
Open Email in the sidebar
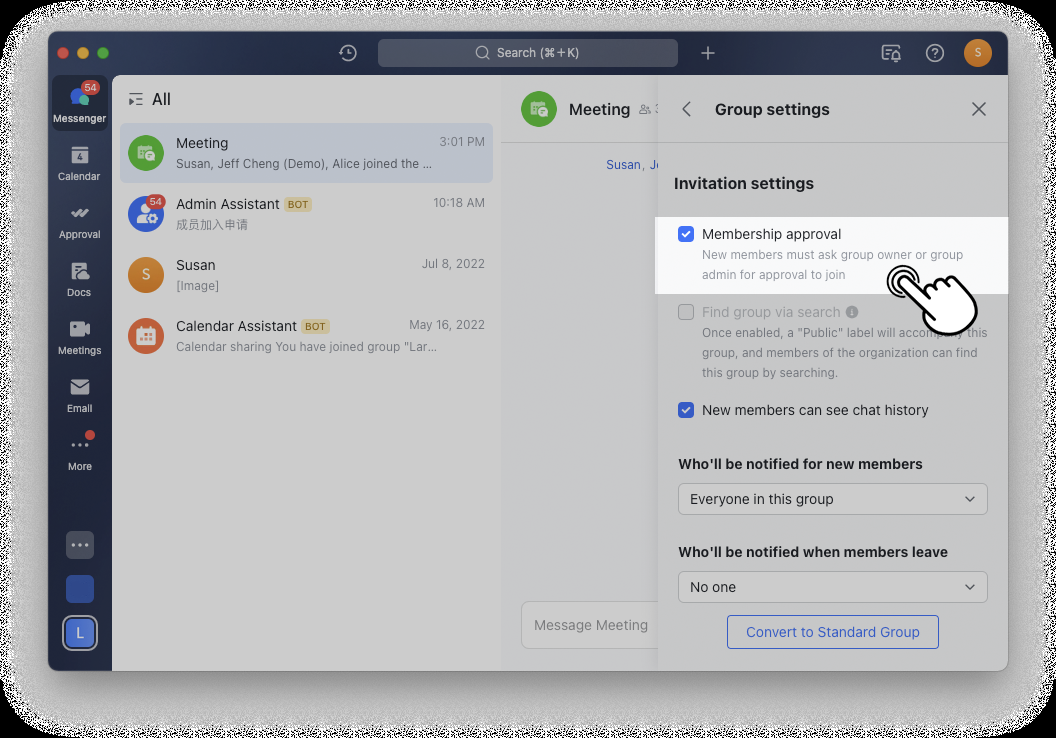coord(79,395)
